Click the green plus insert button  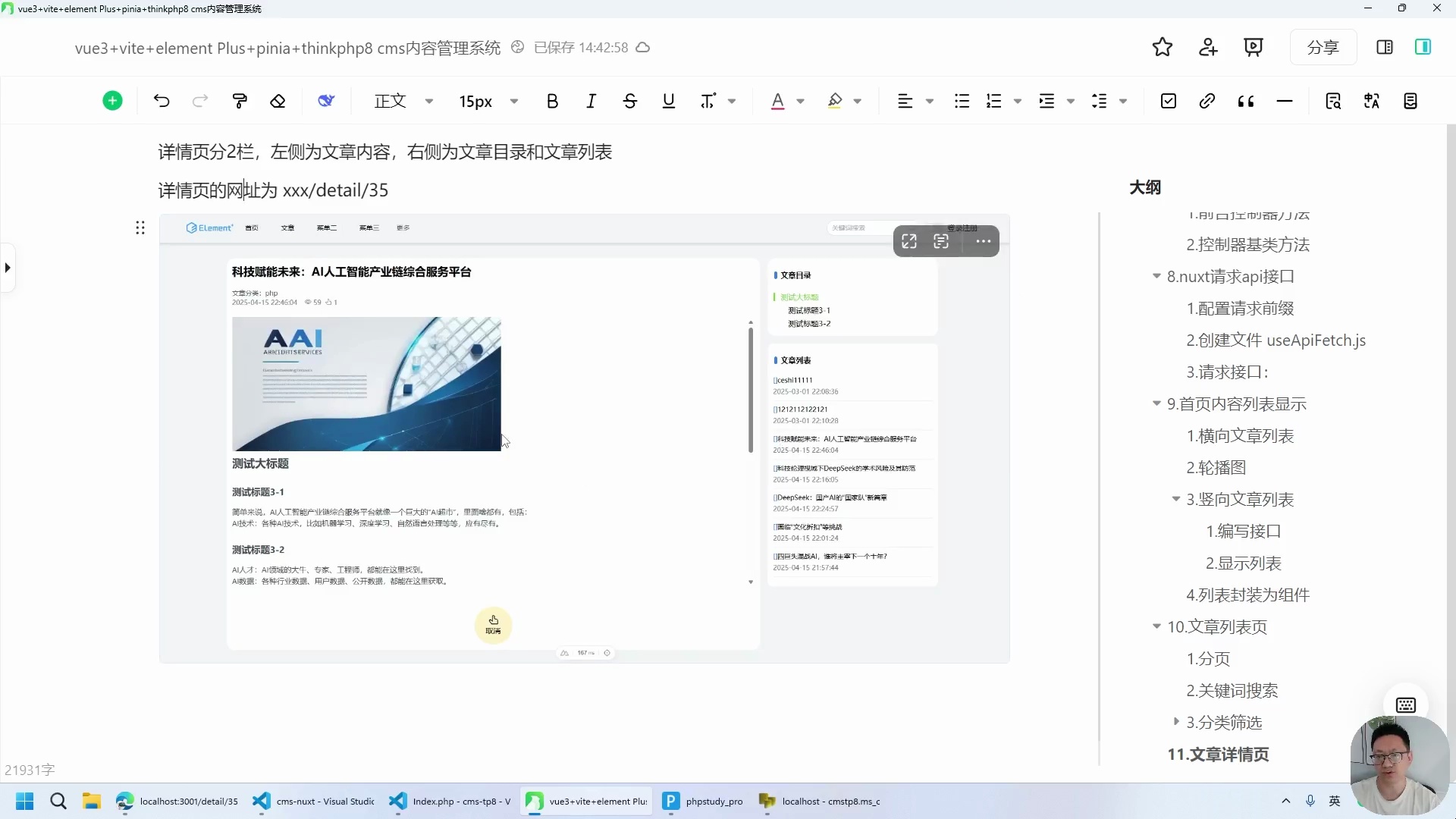[x=112, y=101]
